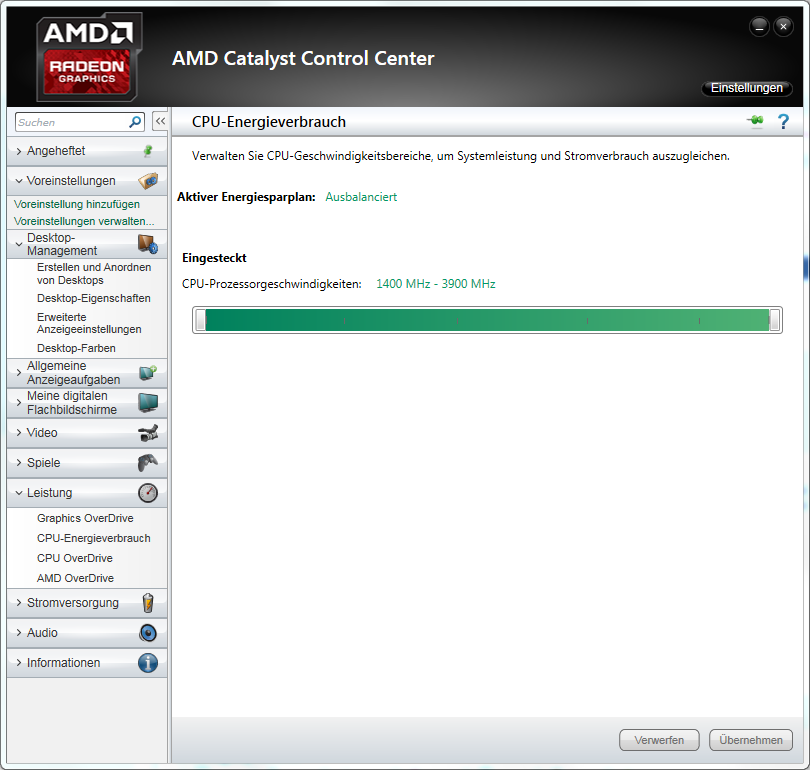
Task: Open AMD OverDrive page
Action: point(75,578)
